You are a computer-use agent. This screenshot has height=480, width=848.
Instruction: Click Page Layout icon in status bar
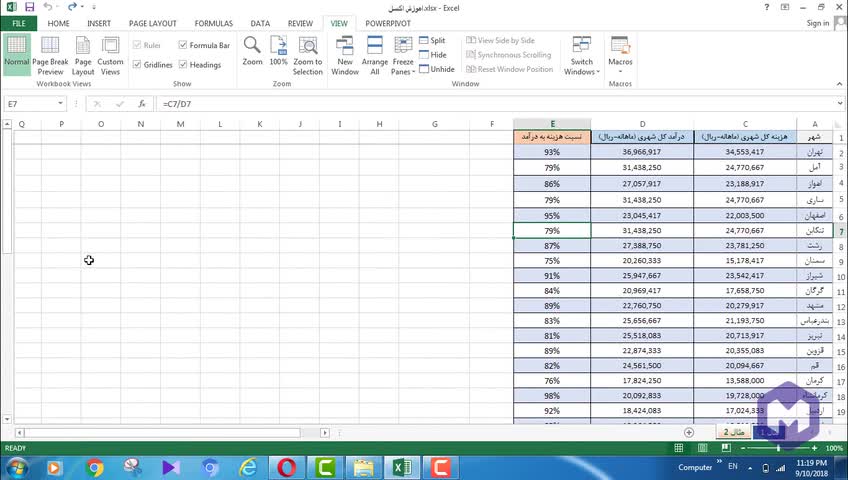[703, 448]
